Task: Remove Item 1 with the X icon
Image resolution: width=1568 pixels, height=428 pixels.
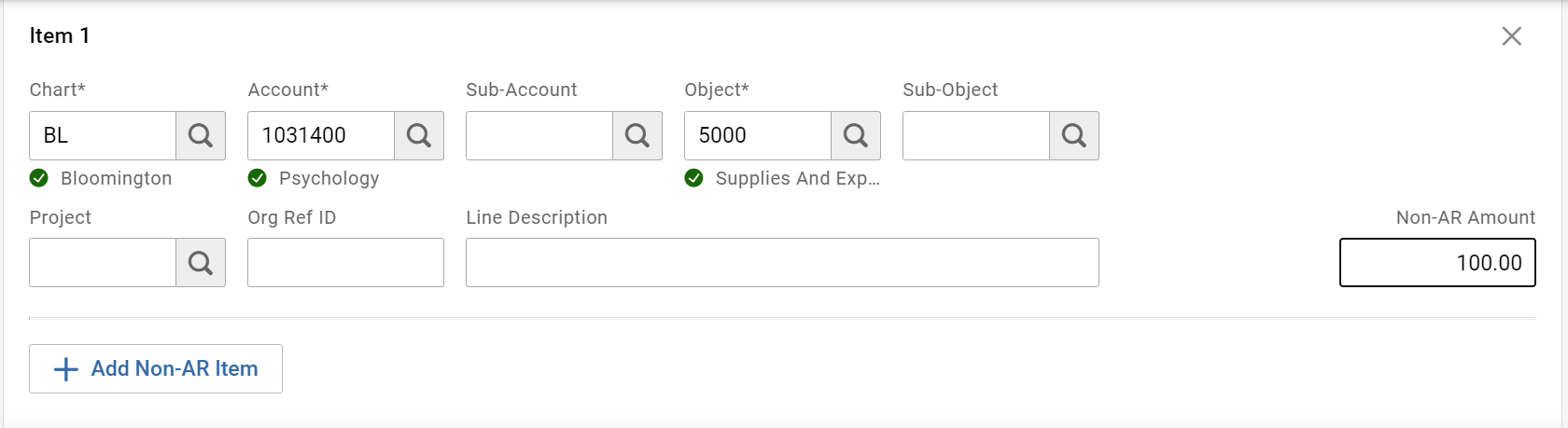Action: click(x=1511, y=36)
